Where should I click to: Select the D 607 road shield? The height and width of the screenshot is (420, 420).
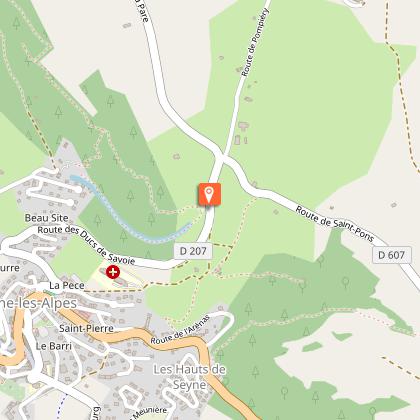391,255
